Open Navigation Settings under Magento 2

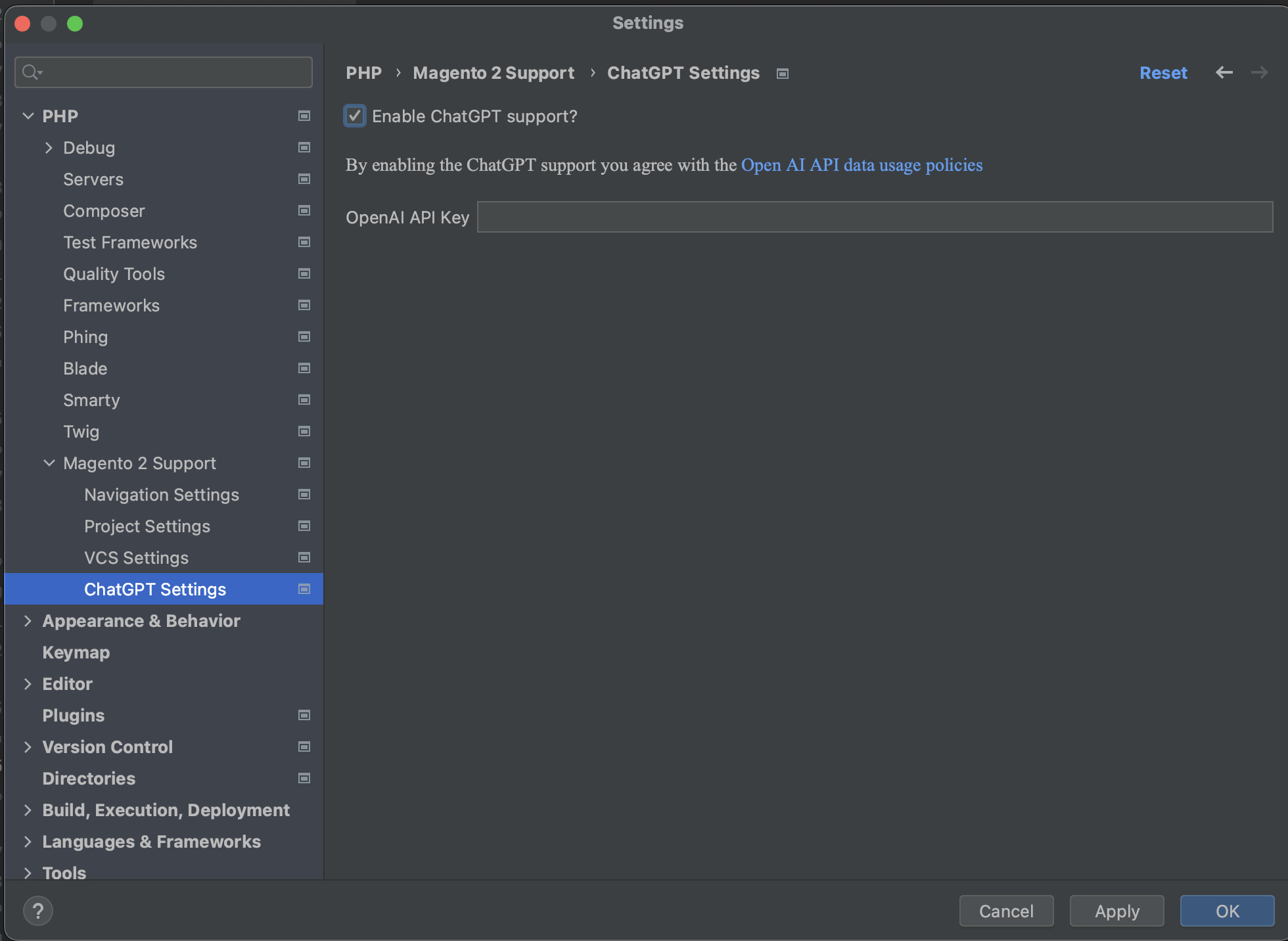pyautogui.click(x=162, y=495)
